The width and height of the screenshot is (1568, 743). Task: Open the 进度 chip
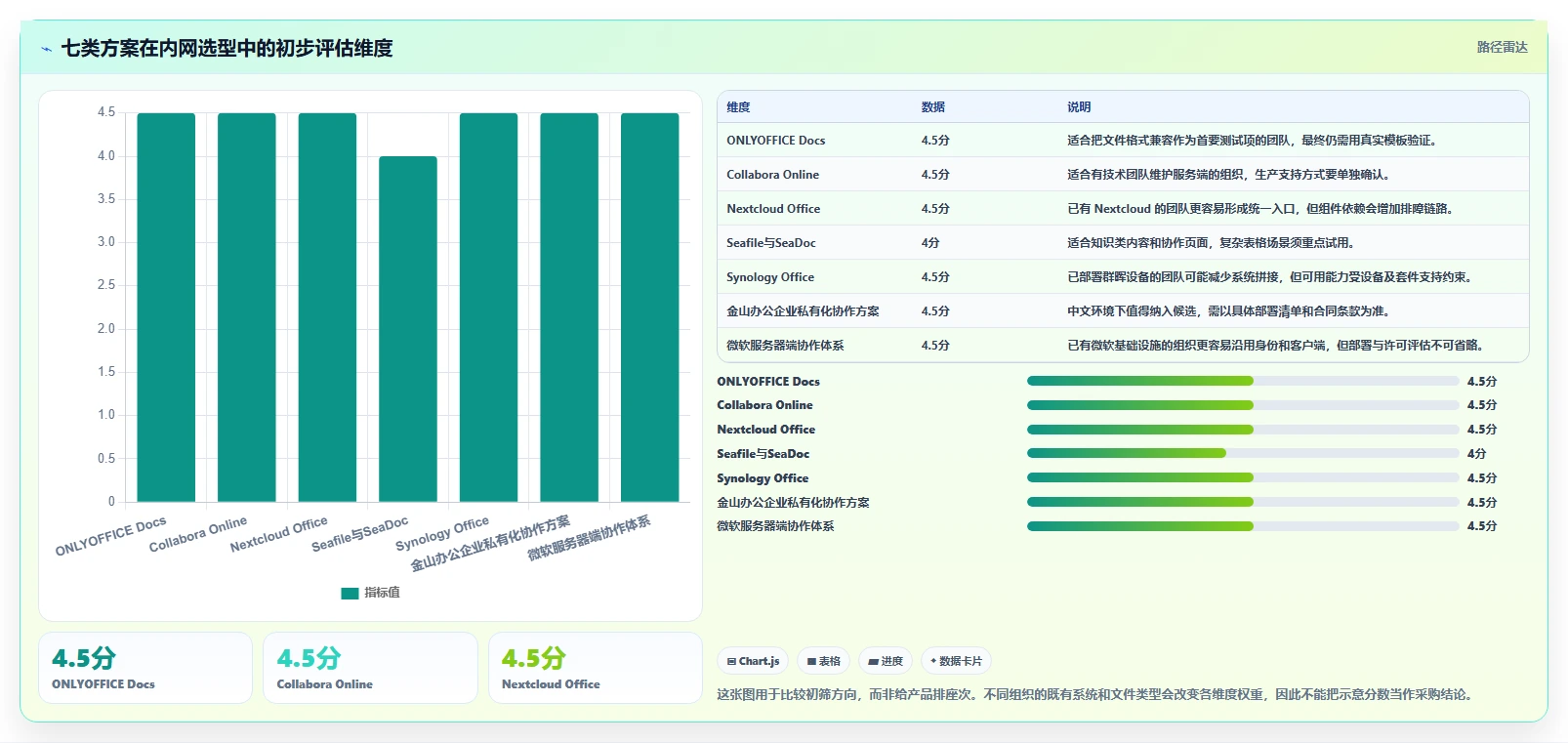[886, 661]
